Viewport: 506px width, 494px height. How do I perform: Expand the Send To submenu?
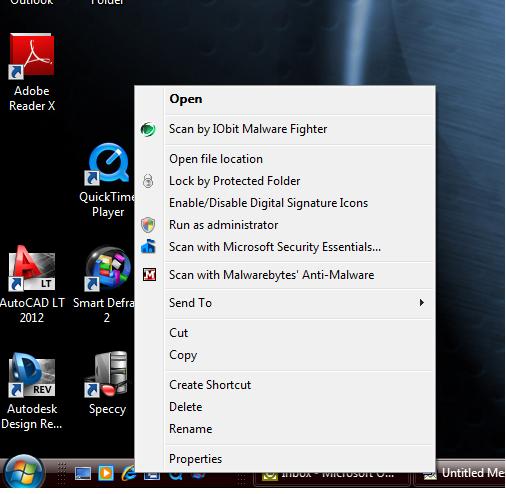point(300,303)
